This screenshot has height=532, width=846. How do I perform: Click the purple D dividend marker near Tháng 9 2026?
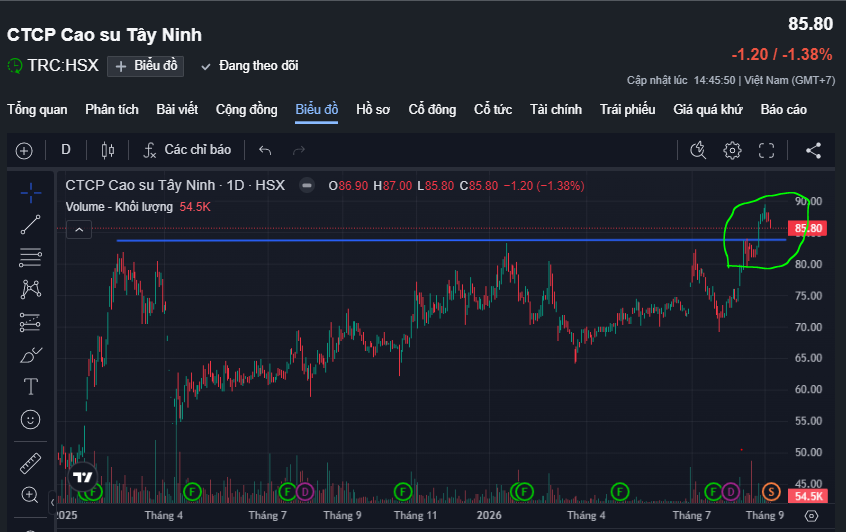coord(731,492)
